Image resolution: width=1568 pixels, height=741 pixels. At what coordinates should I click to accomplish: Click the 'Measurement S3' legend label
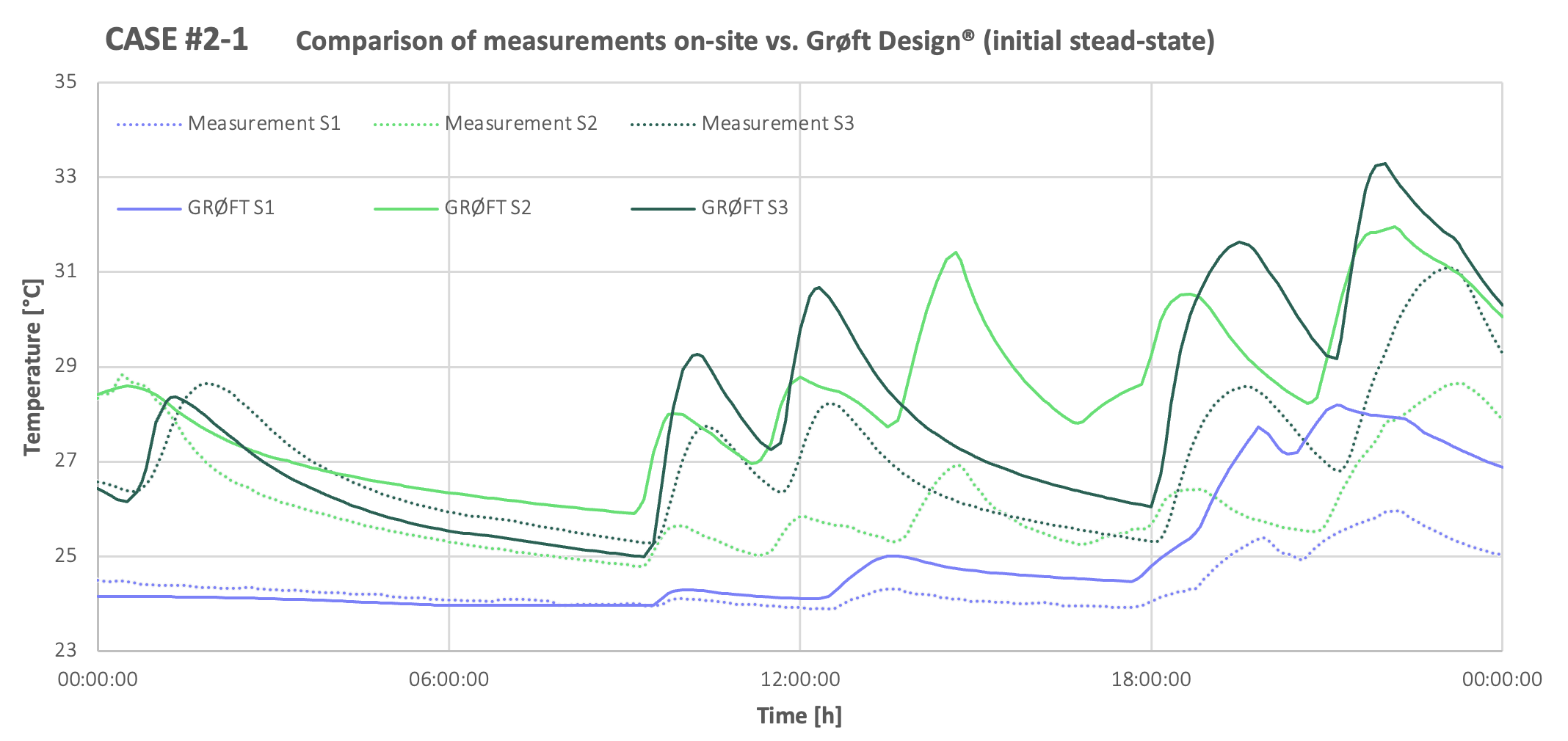(x=778, y=123)
